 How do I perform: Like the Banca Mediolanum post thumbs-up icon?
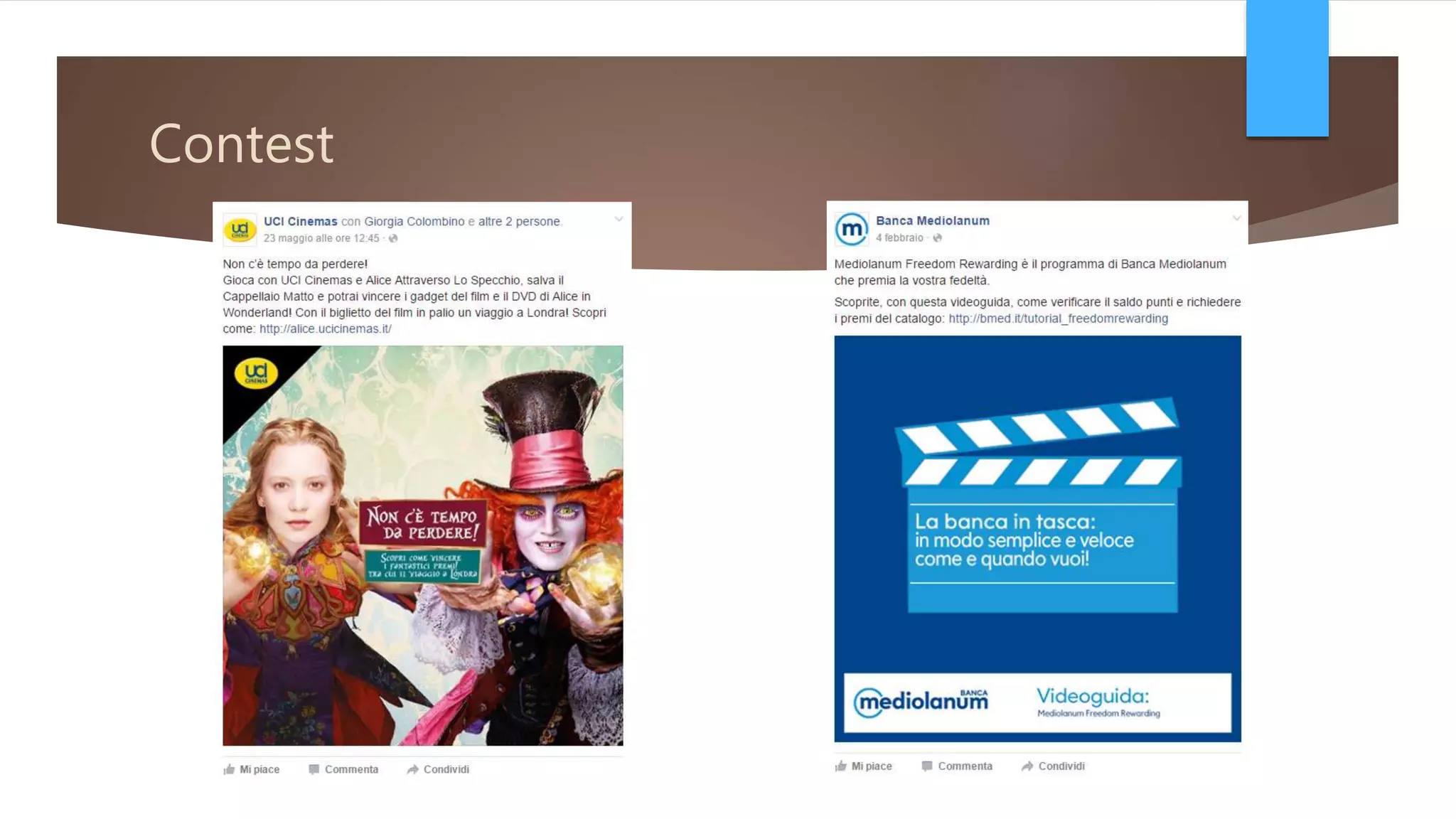pos(841,766)
